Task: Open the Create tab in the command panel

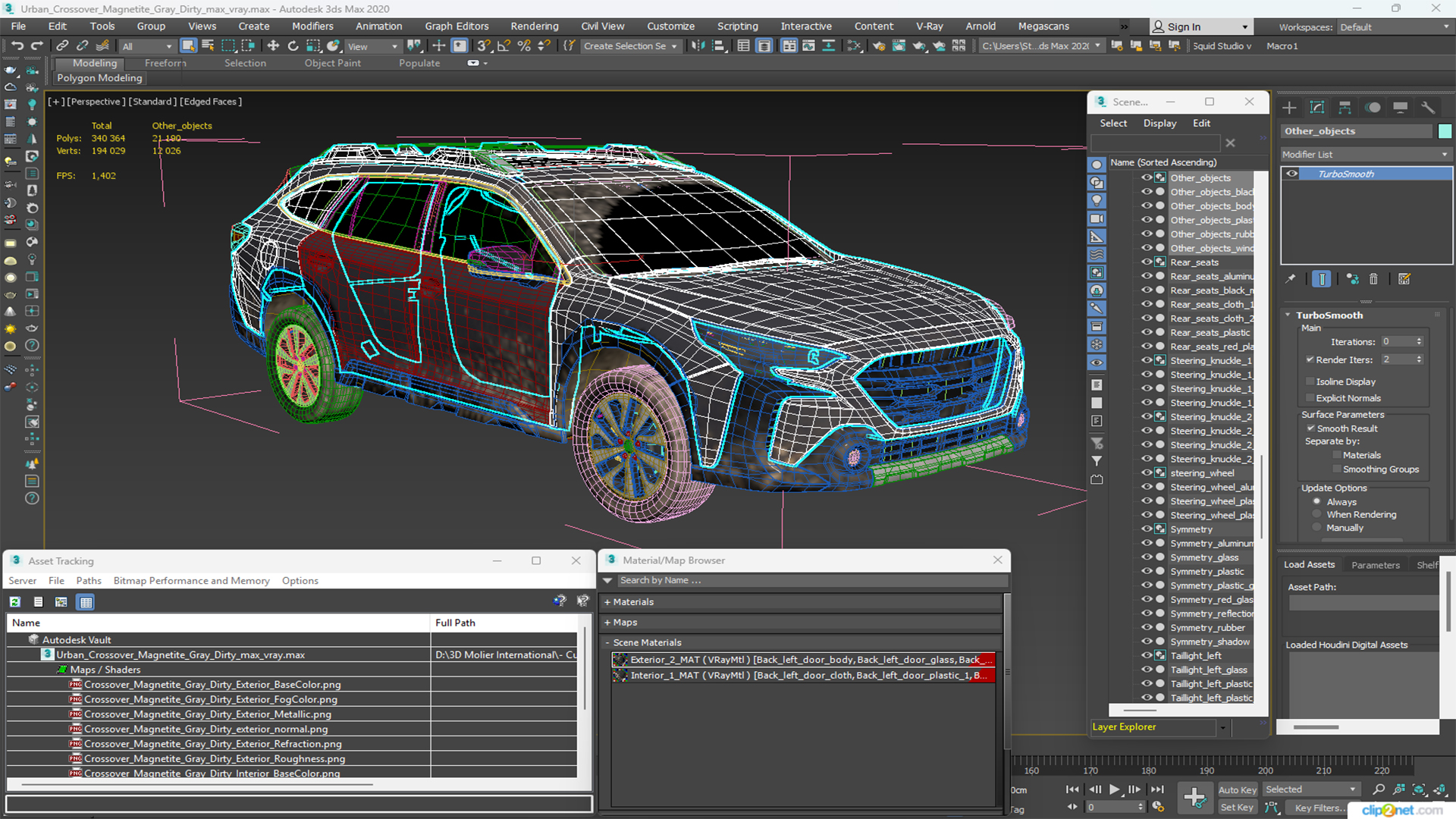Action: click(1289, 108)
